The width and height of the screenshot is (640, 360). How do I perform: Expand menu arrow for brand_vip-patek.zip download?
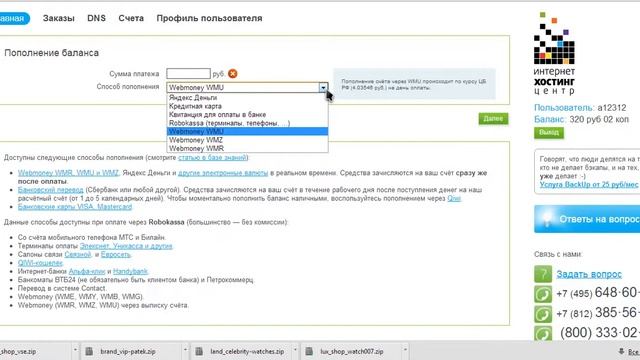tap(185, 350)
